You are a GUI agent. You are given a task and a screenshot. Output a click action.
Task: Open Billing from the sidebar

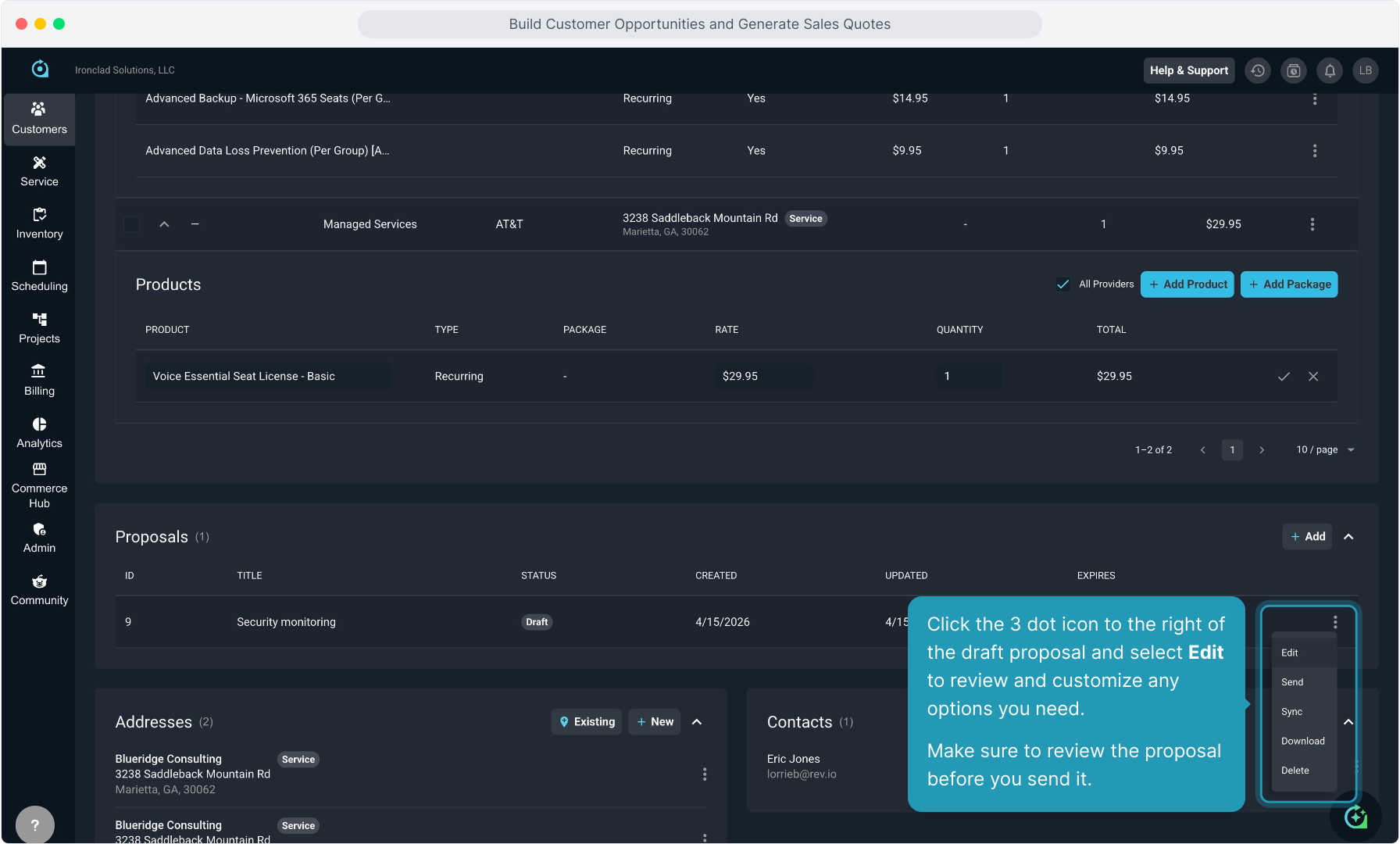[39, 381]
